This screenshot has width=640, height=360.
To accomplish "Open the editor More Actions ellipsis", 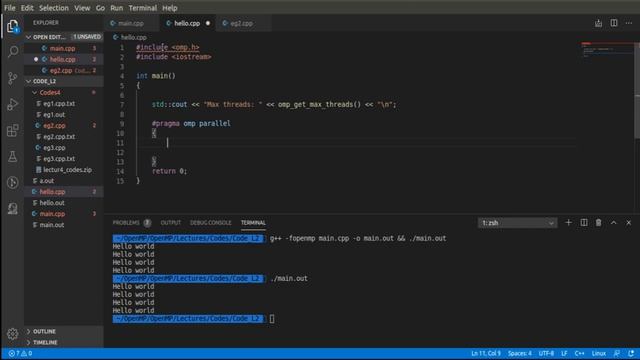I will pyautogui.click(x=629, y=23).
